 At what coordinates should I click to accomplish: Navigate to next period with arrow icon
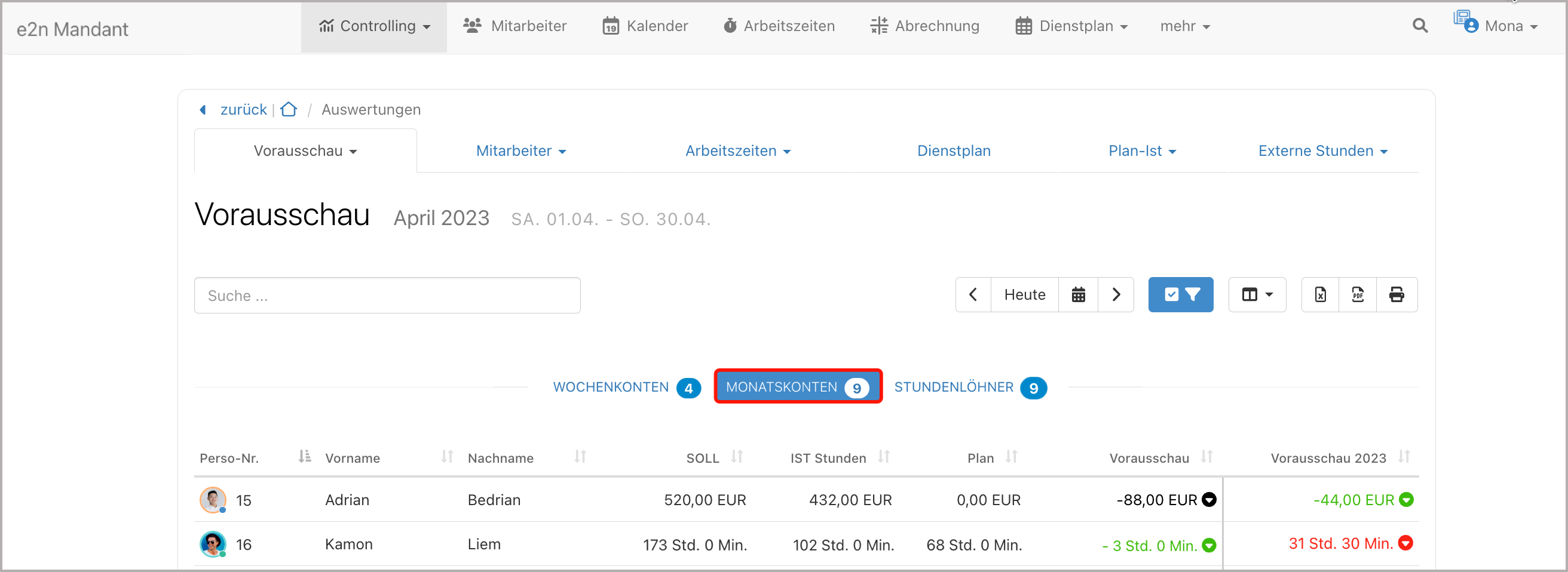(x=1116, y=294)
